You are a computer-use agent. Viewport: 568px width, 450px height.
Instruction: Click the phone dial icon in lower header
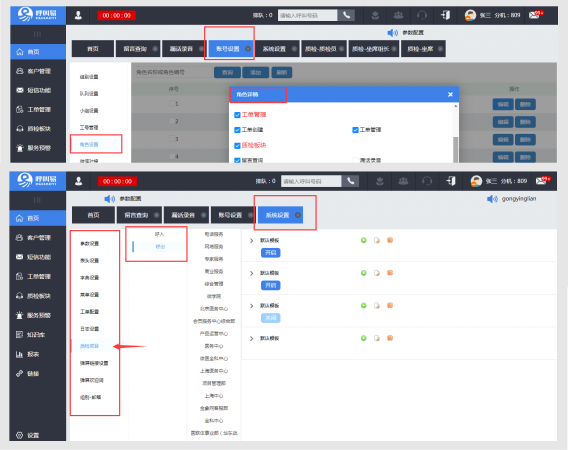(x=350, y=181)
